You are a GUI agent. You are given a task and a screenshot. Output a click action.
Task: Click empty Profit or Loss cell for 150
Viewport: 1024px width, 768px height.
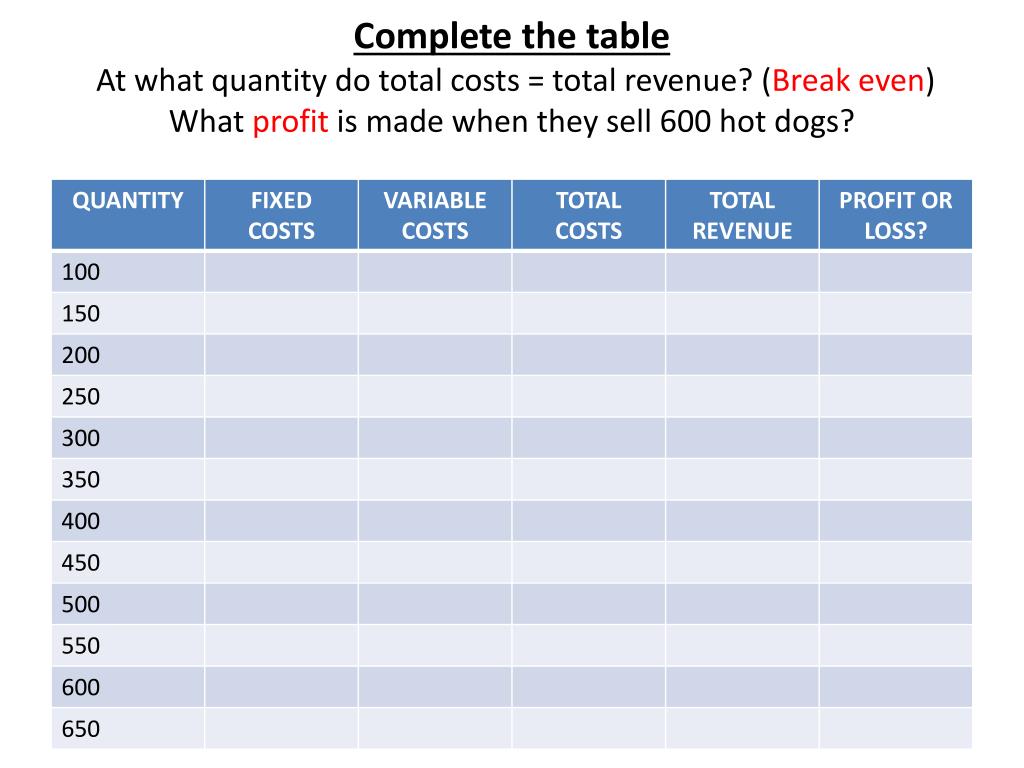pyautogui.click(x=895, y=313)
